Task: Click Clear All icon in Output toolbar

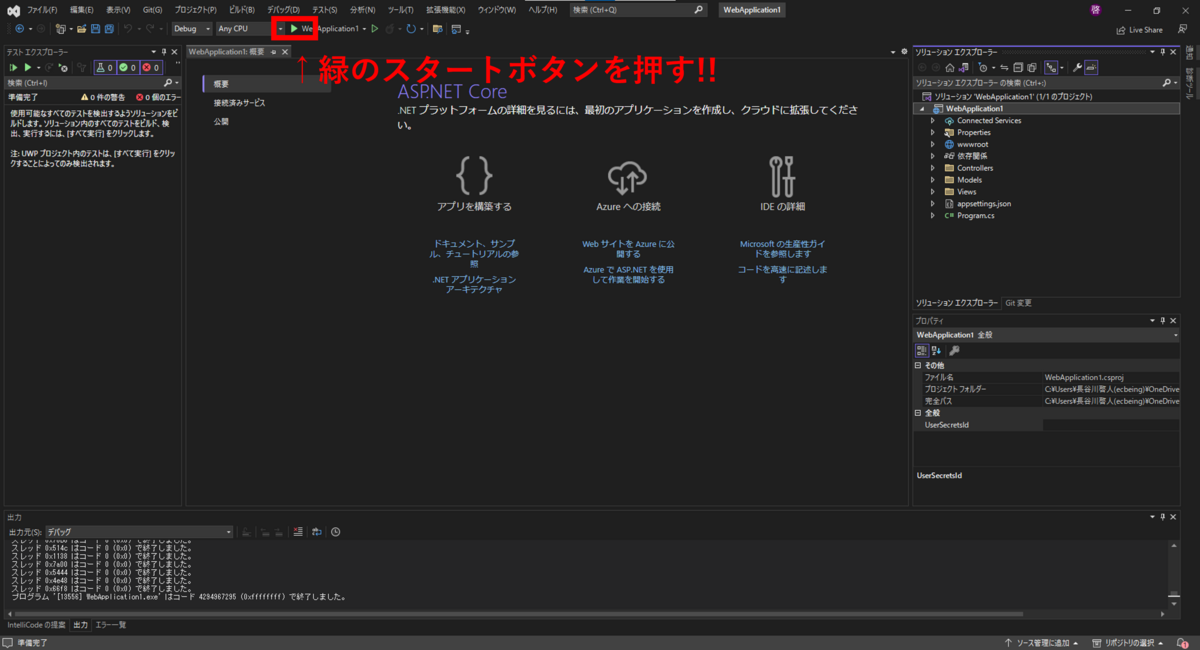Action: point(297,532)
